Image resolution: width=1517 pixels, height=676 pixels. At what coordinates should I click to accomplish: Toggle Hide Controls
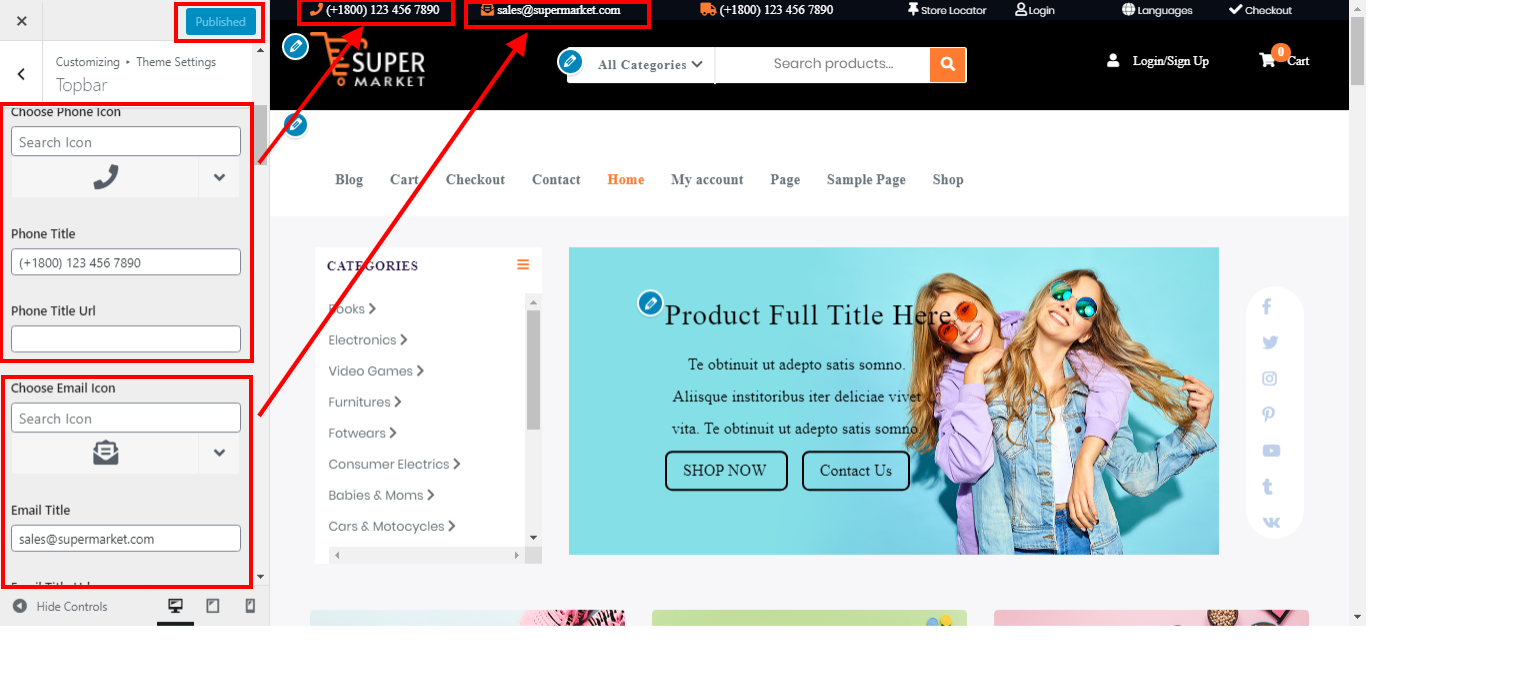(x=60, y=607)
